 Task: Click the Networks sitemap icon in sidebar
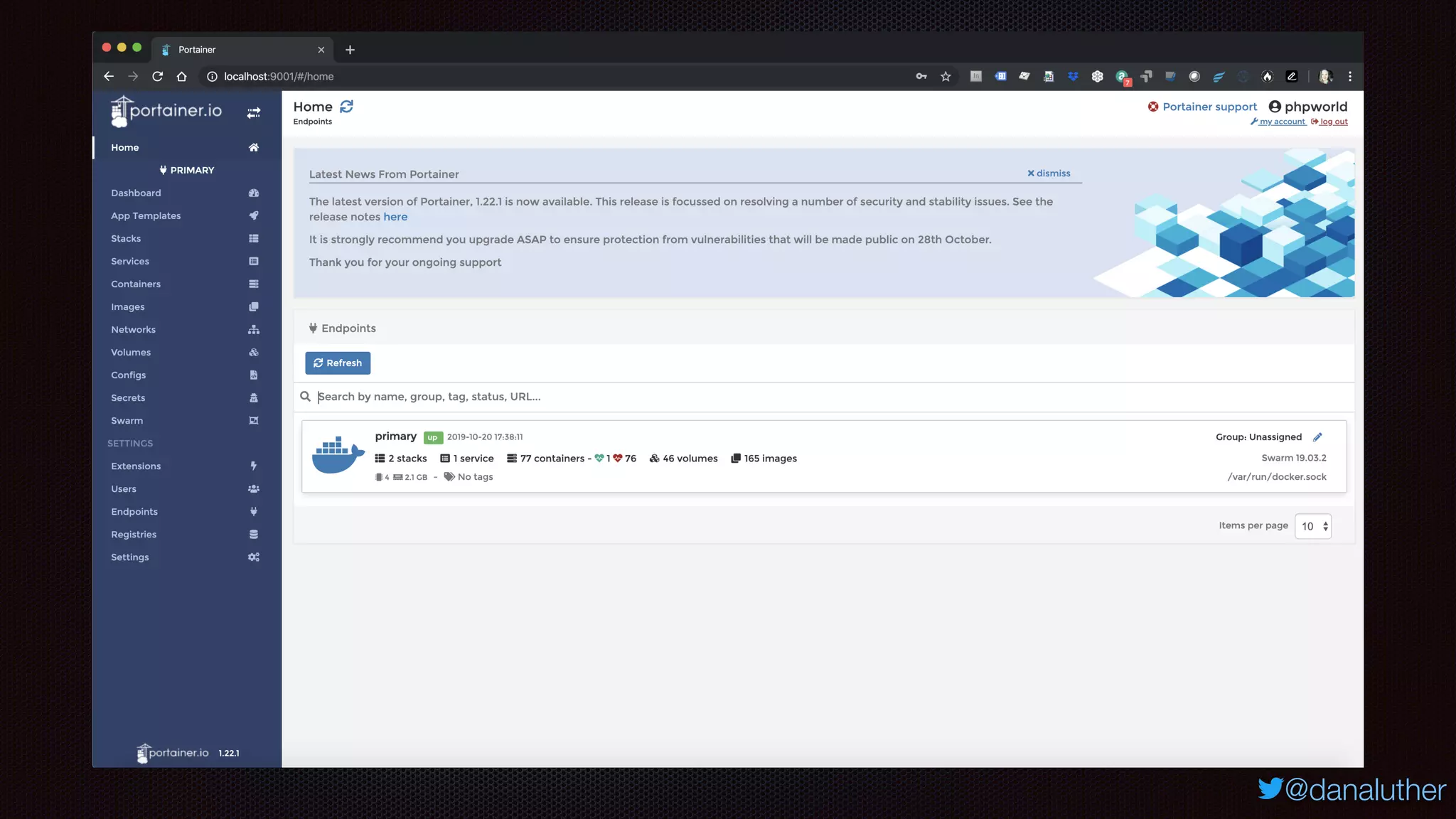click(254, 330)
